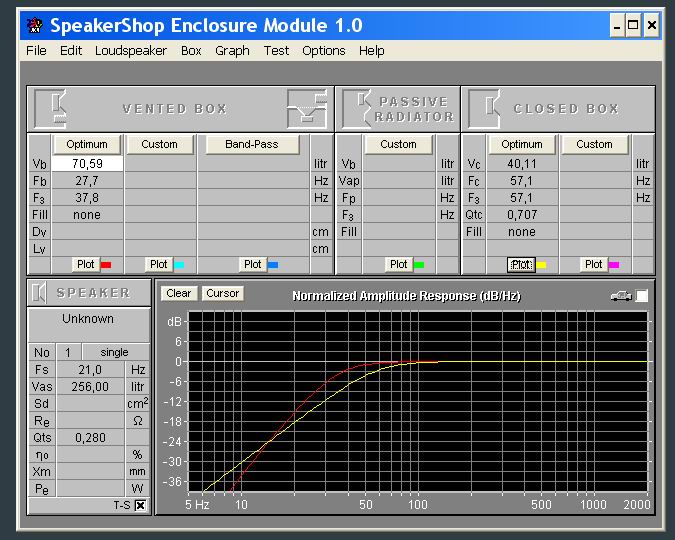Image resolution: width=675 pixels, height=540 pixels.
Task: Click the green passive radiator swatch
Action: point(419,265)
